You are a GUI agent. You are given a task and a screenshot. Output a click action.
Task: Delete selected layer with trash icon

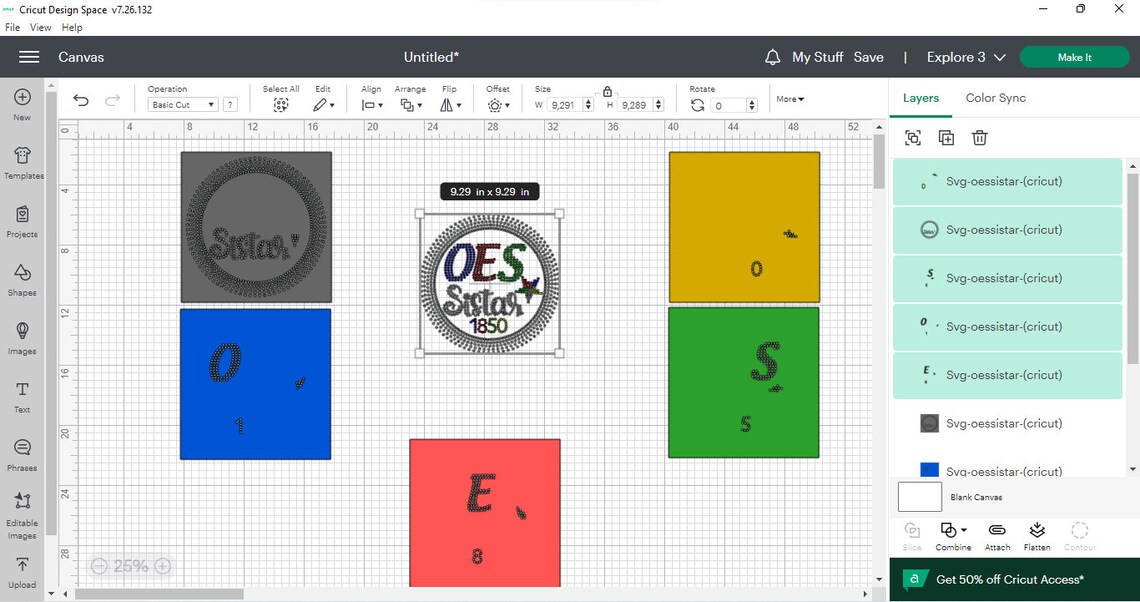point(979,137)
